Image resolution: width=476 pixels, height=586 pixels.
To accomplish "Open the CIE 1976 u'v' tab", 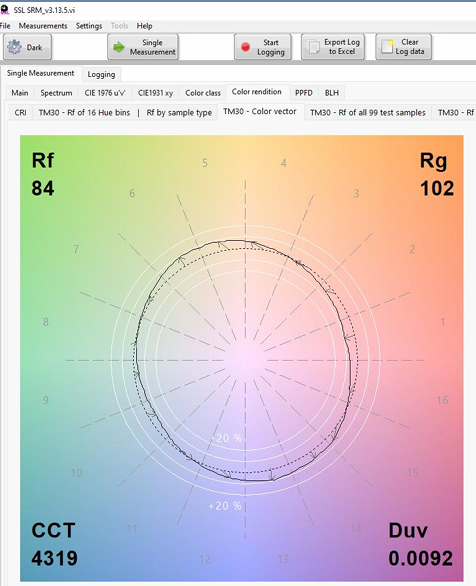I will point(105,93).
